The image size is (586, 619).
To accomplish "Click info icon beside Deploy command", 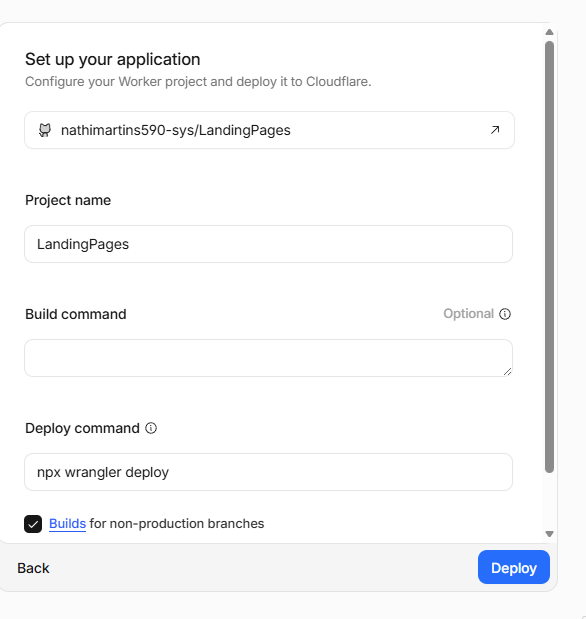I will coord(151,428).
